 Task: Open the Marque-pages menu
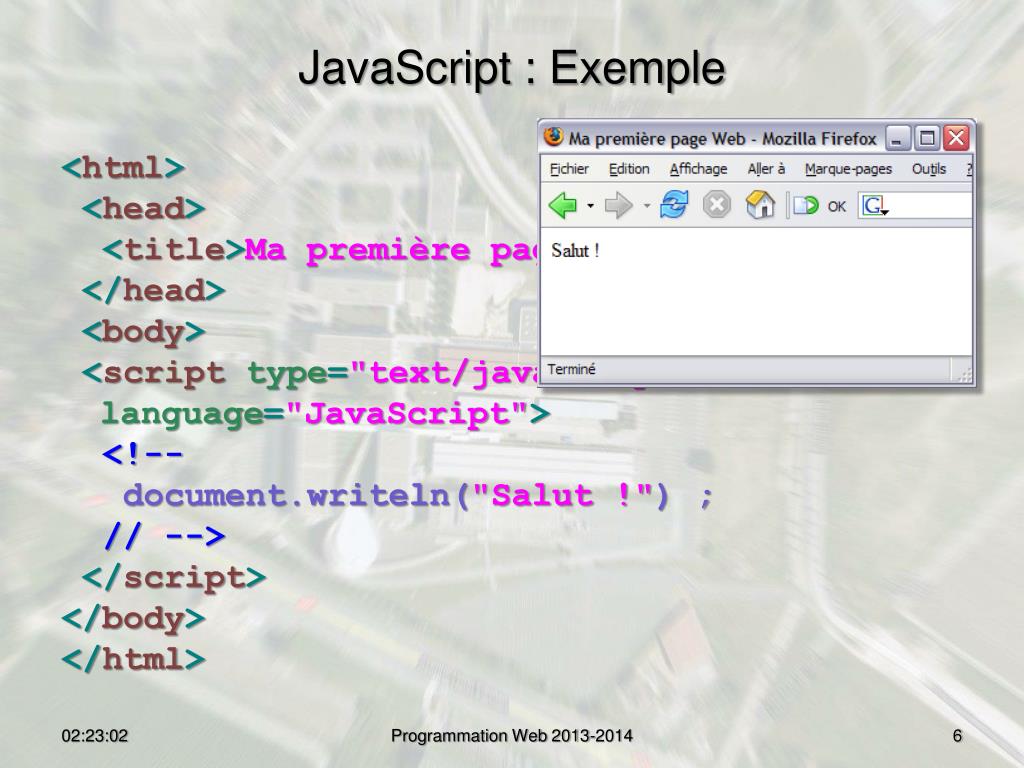(x=848, y=169)
